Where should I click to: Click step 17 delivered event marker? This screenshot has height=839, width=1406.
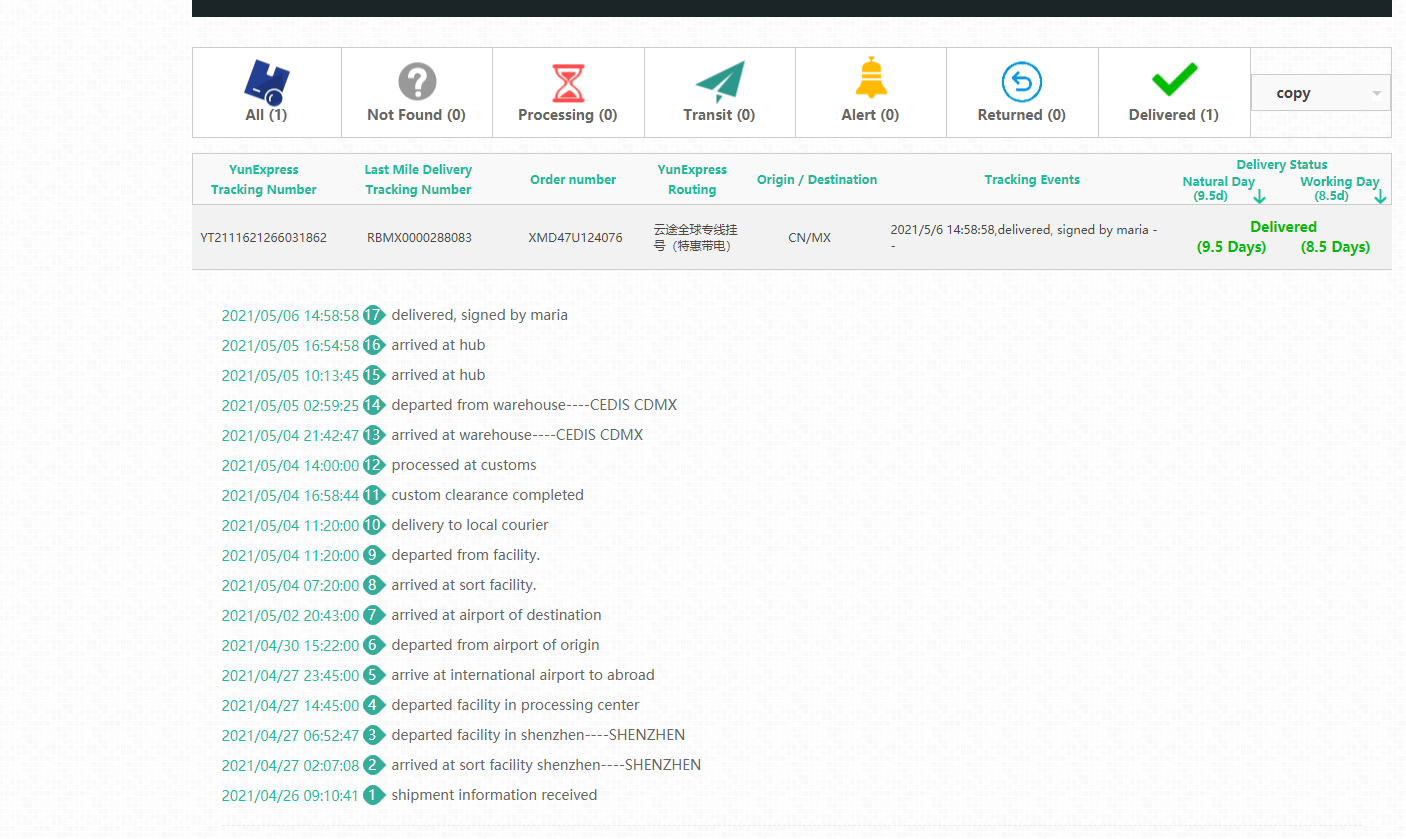click(x=374, y=315)
